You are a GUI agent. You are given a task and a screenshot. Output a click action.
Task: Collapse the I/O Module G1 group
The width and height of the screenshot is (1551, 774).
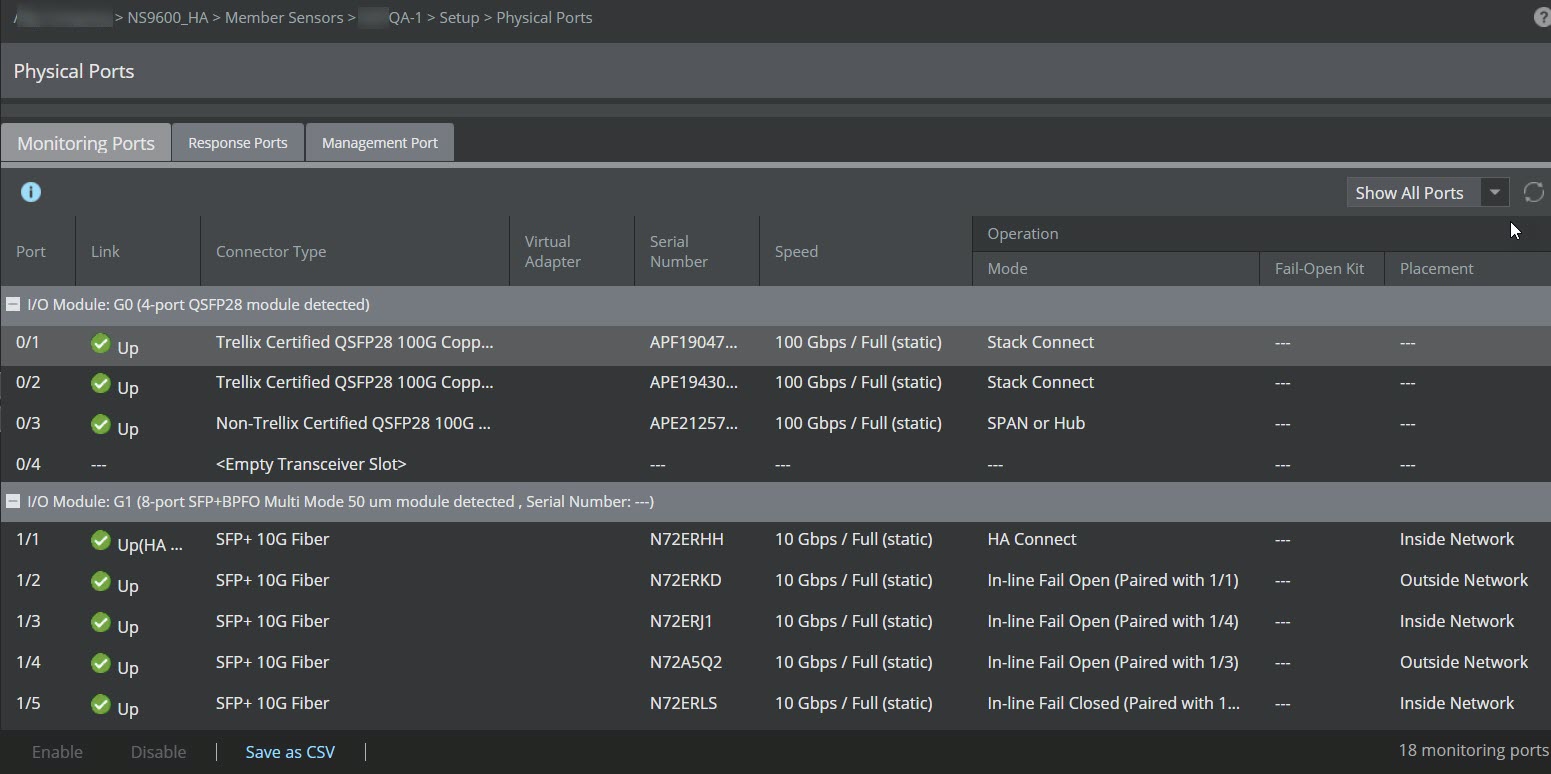(13, 502)
